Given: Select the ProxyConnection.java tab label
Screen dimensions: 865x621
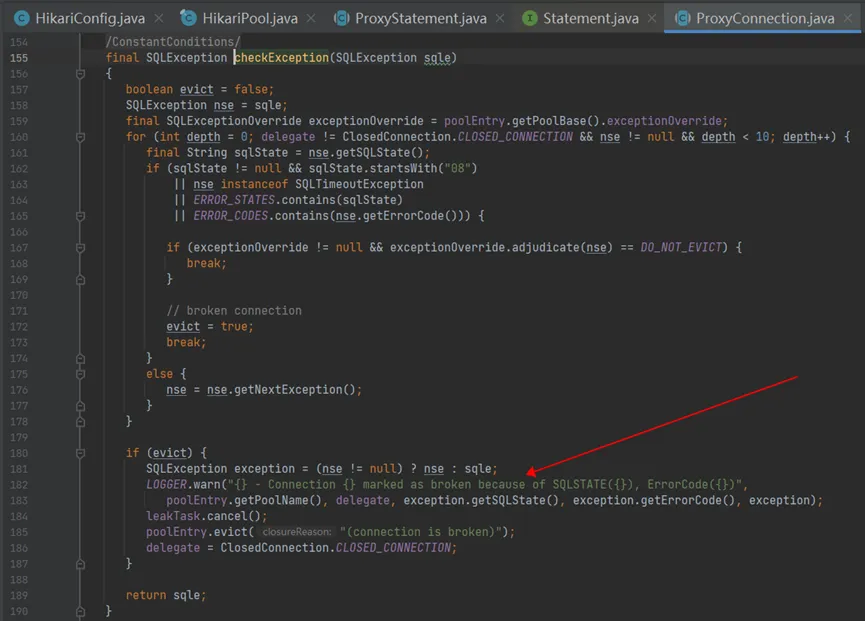Looking at the screenshot, I should pos(765,19).
